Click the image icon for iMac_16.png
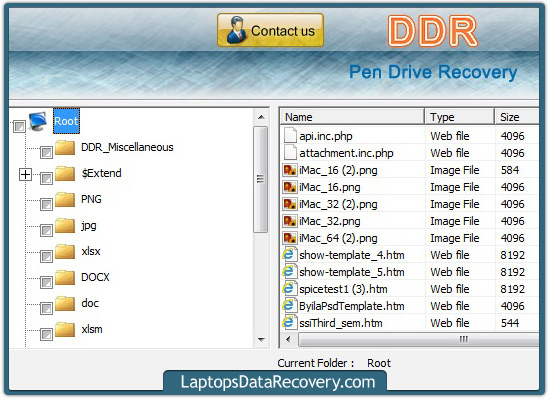Screen dimensions: 550x400 click(290, 187)
